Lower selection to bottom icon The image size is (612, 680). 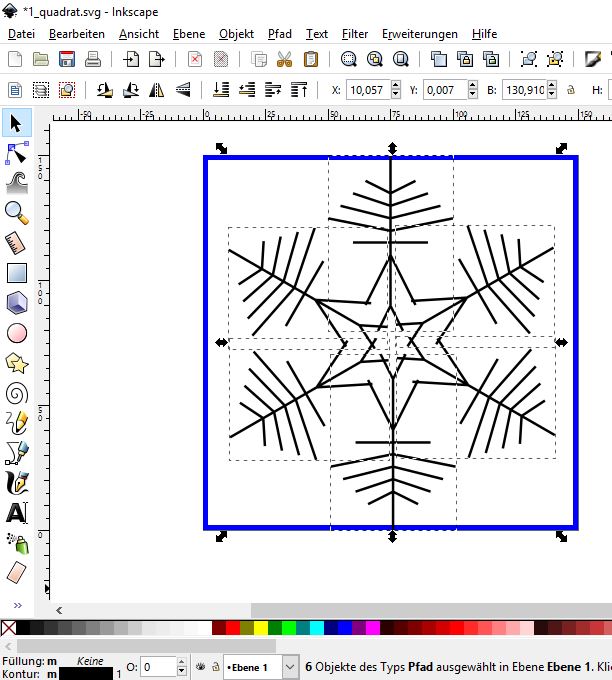tap(221, 90)
